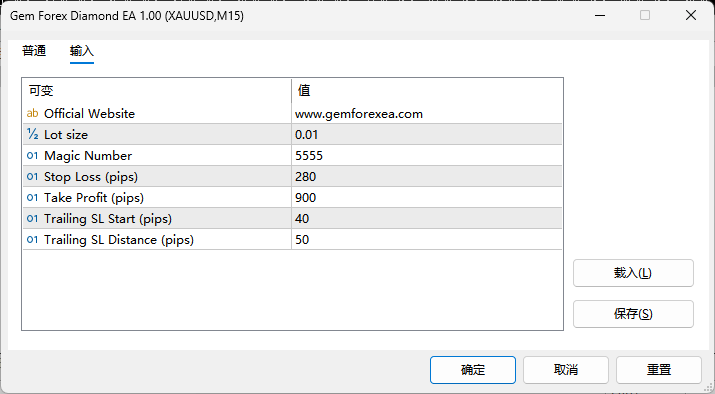Image resolution: width=715 pixels, height=394 pixels.
Task: Click the fraction icon beside Lot size
Action: [32, 134]
